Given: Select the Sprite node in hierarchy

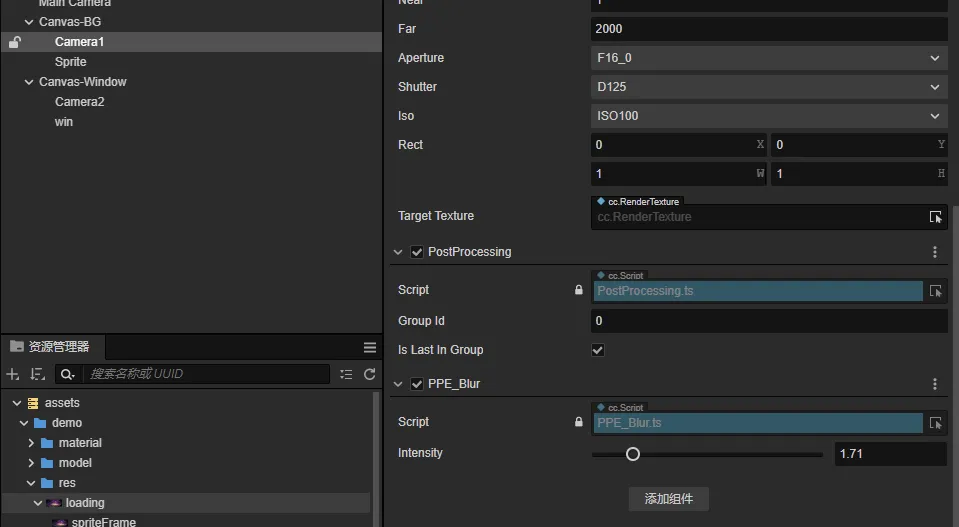Looking at the screenshot, I should point(70,62).
